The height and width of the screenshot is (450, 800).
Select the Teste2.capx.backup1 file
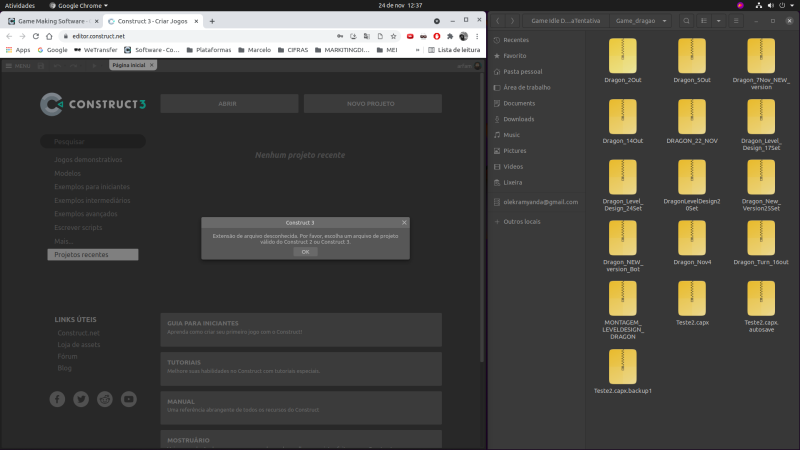click(622, 371)
